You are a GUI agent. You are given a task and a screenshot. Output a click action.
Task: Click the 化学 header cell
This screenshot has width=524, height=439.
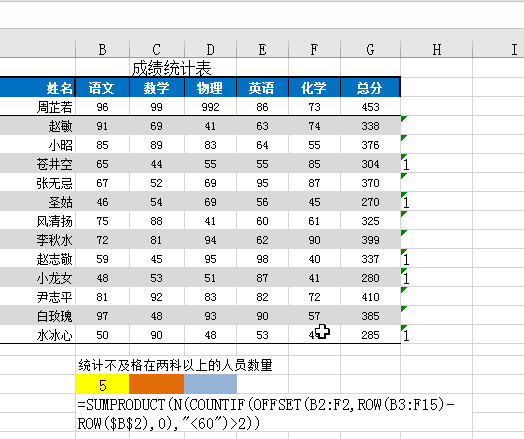click(x=314, y=88)
